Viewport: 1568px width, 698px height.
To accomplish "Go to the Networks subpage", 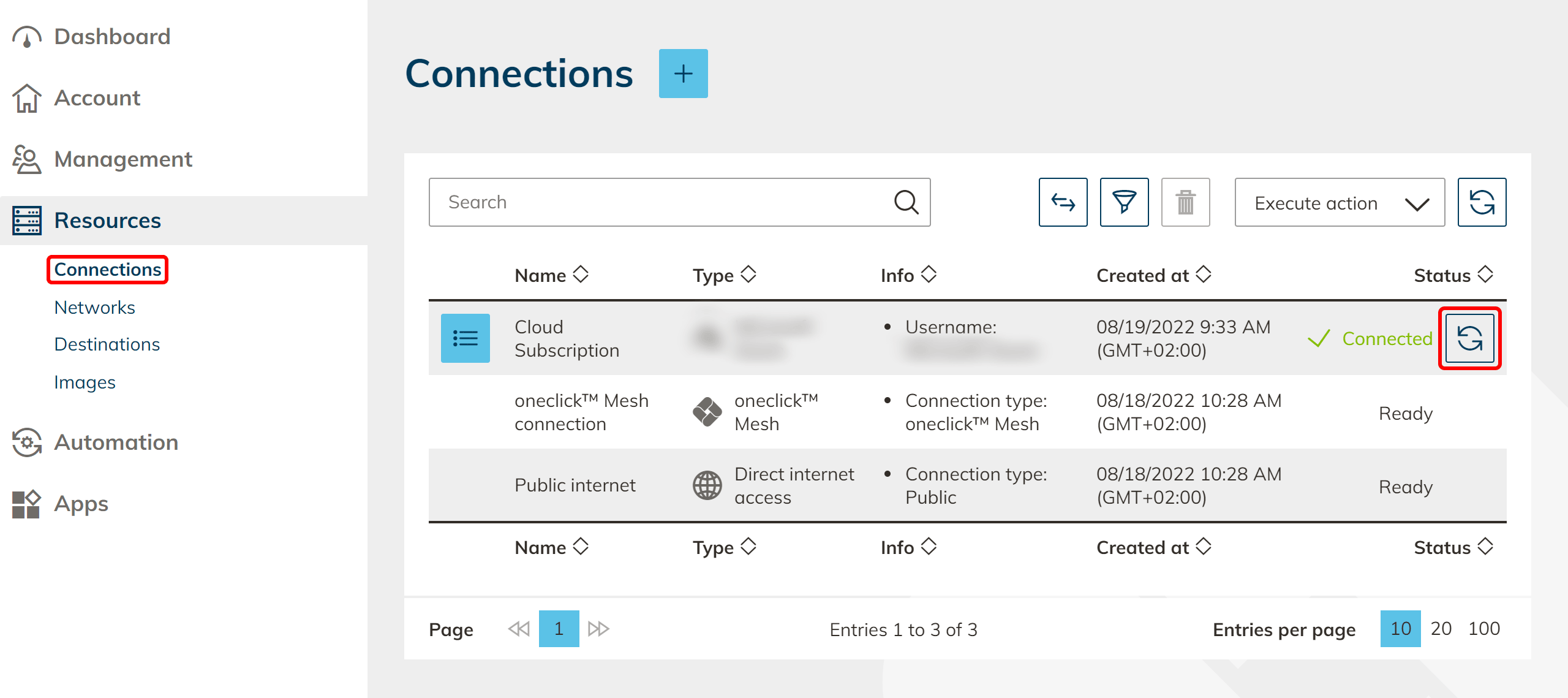I will pos(94,307).
